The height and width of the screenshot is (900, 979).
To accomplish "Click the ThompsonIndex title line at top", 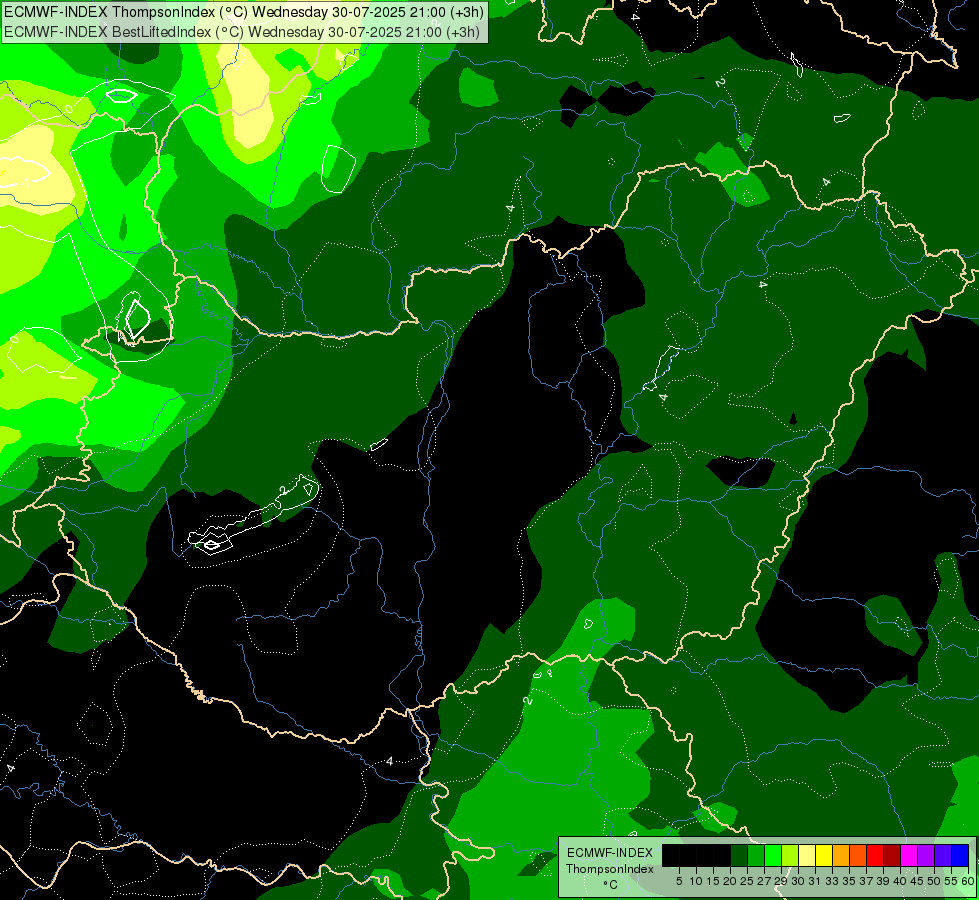I will [x=244, y=11].
